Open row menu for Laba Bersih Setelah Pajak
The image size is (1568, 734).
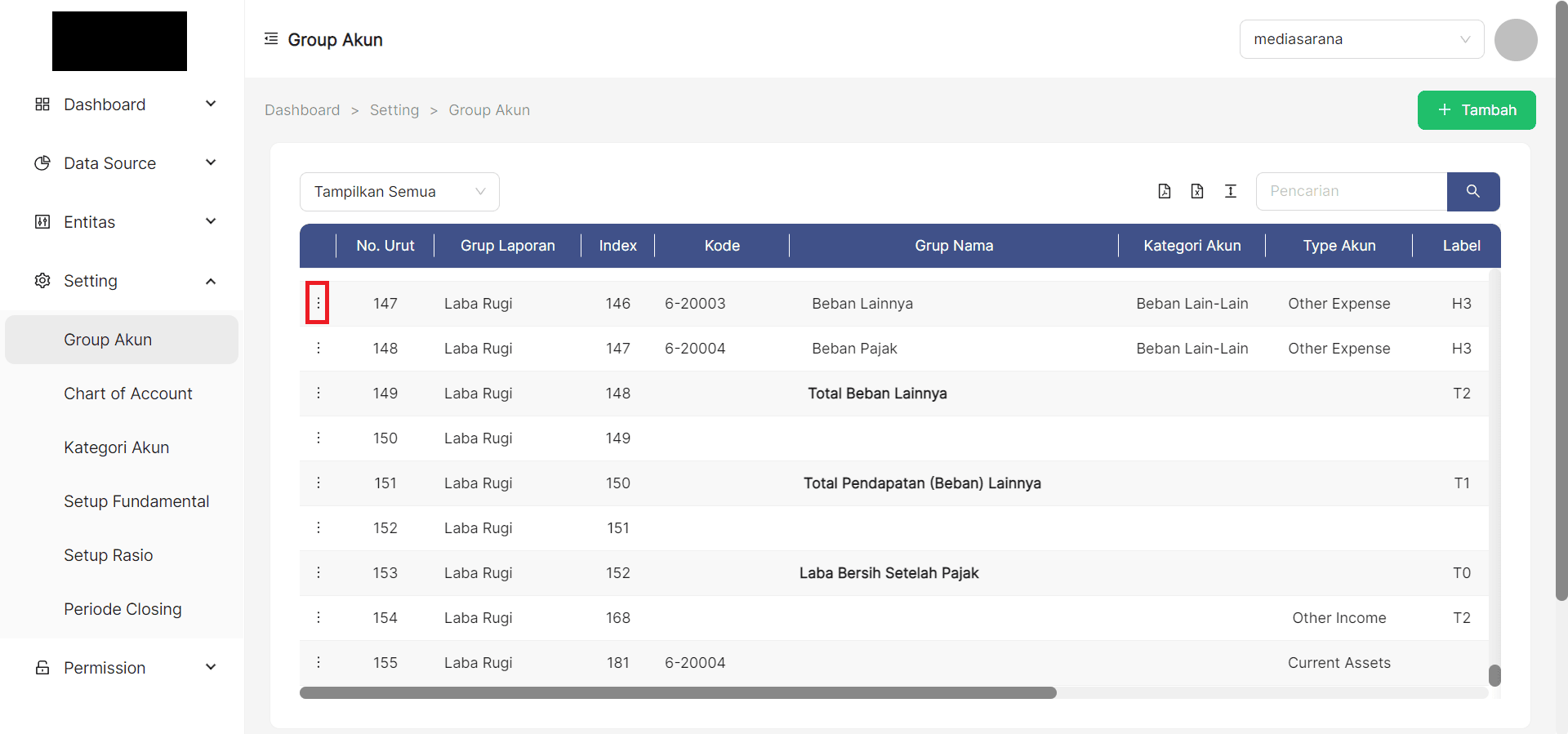point(318,573)
